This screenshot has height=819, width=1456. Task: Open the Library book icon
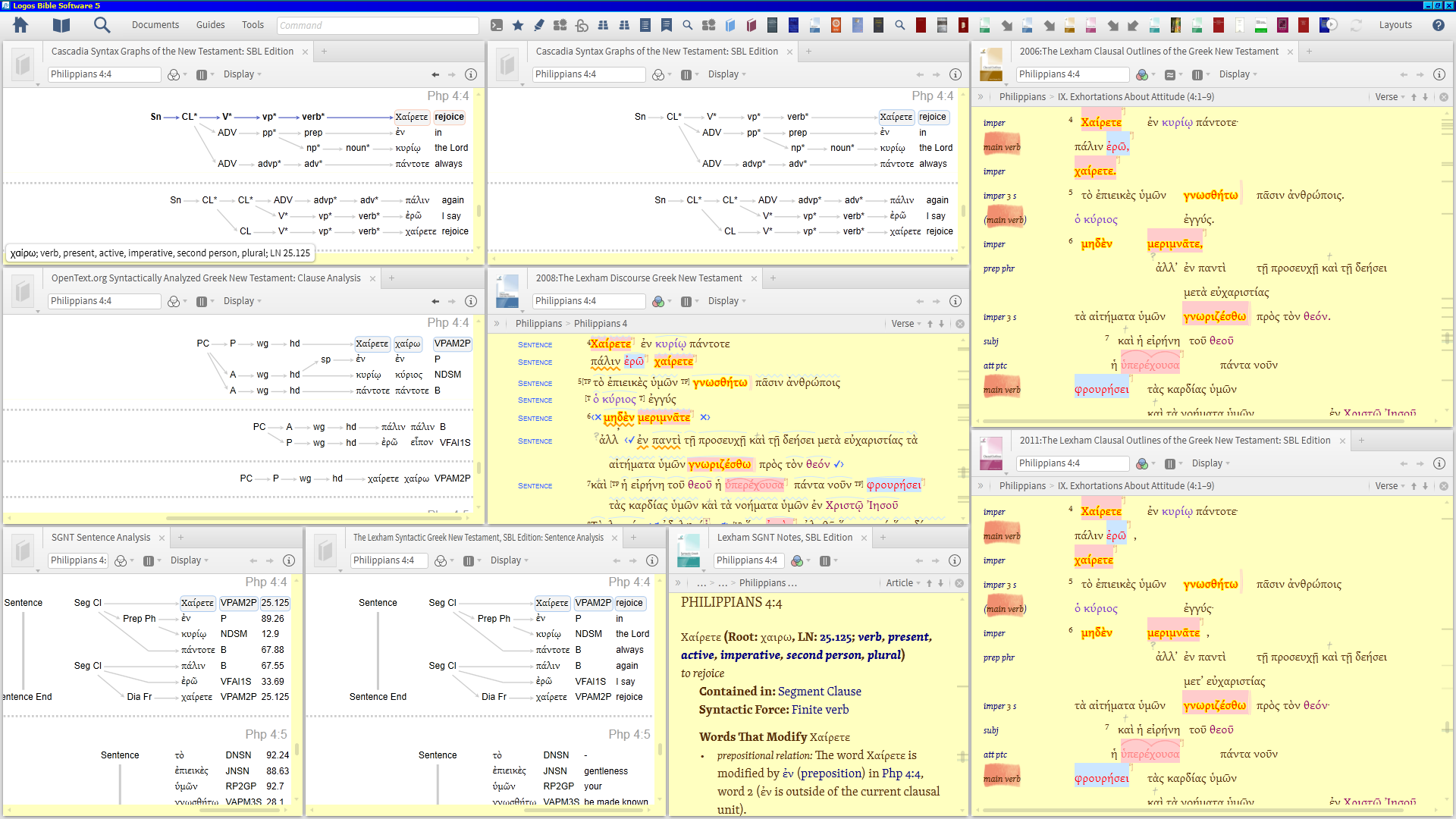click(61, 25)
